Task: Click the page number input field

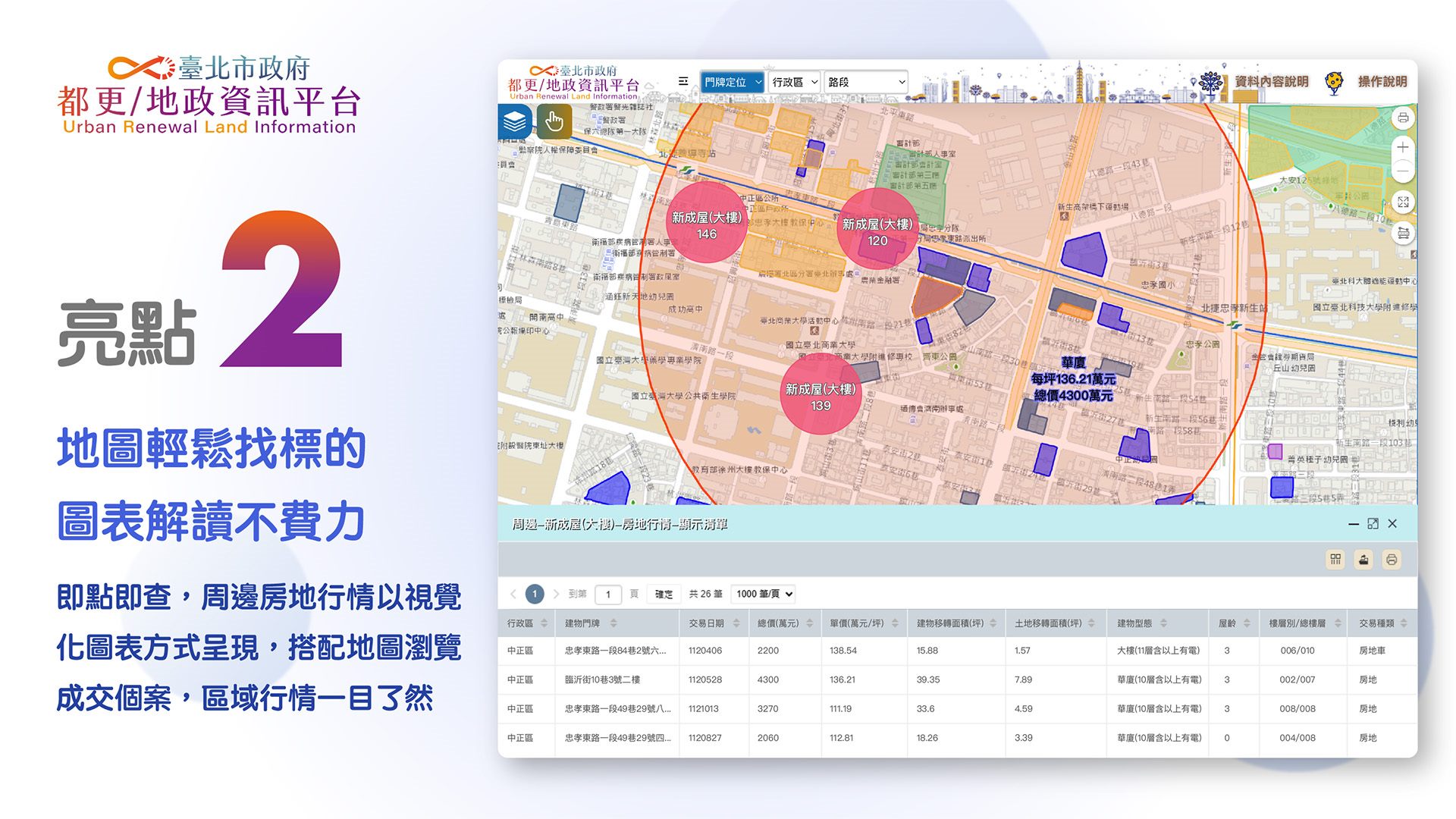Action: [608, 594]
